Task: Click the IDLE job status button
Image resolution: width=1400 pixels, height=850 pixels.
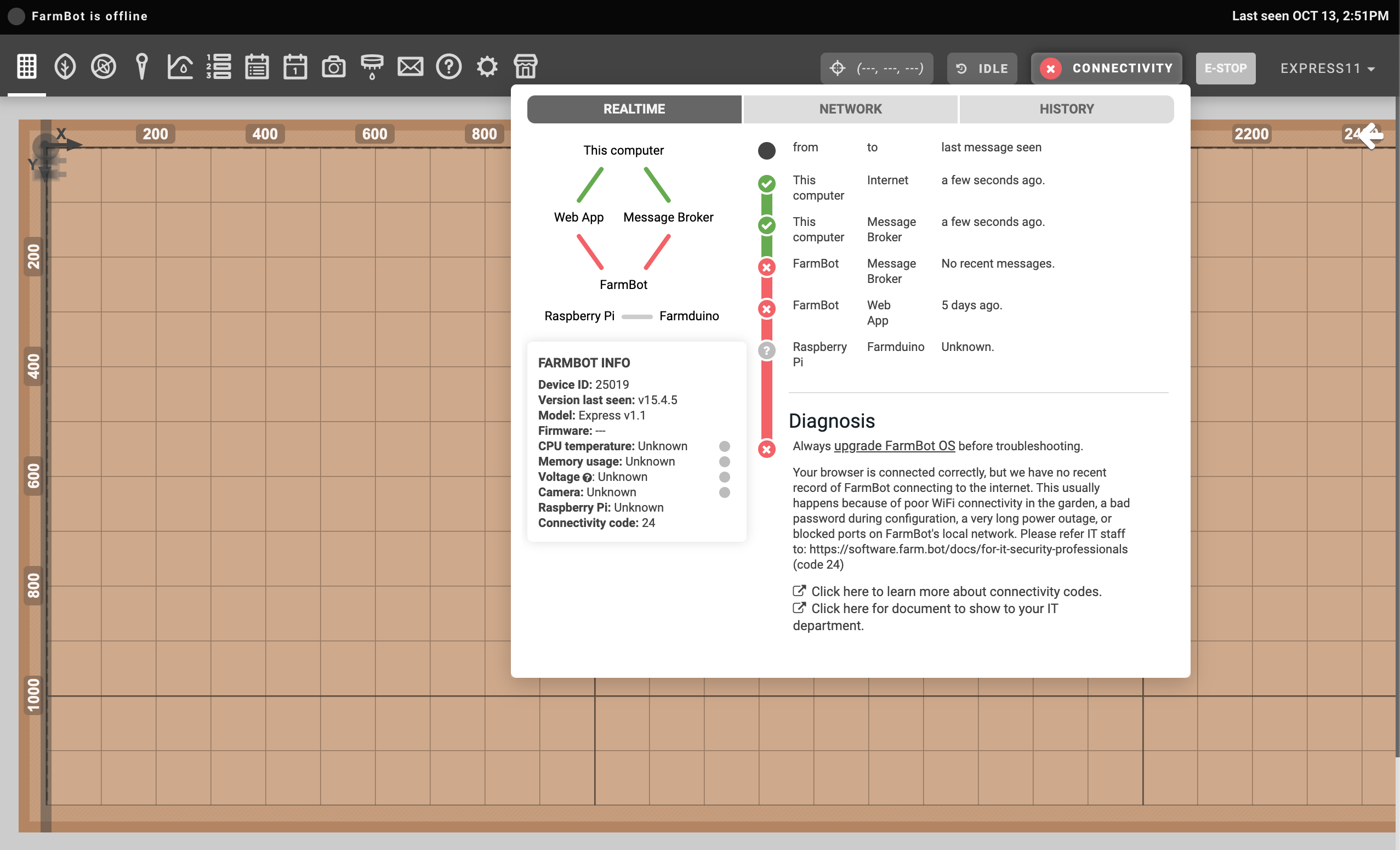Action: click(x=981, y=68)
